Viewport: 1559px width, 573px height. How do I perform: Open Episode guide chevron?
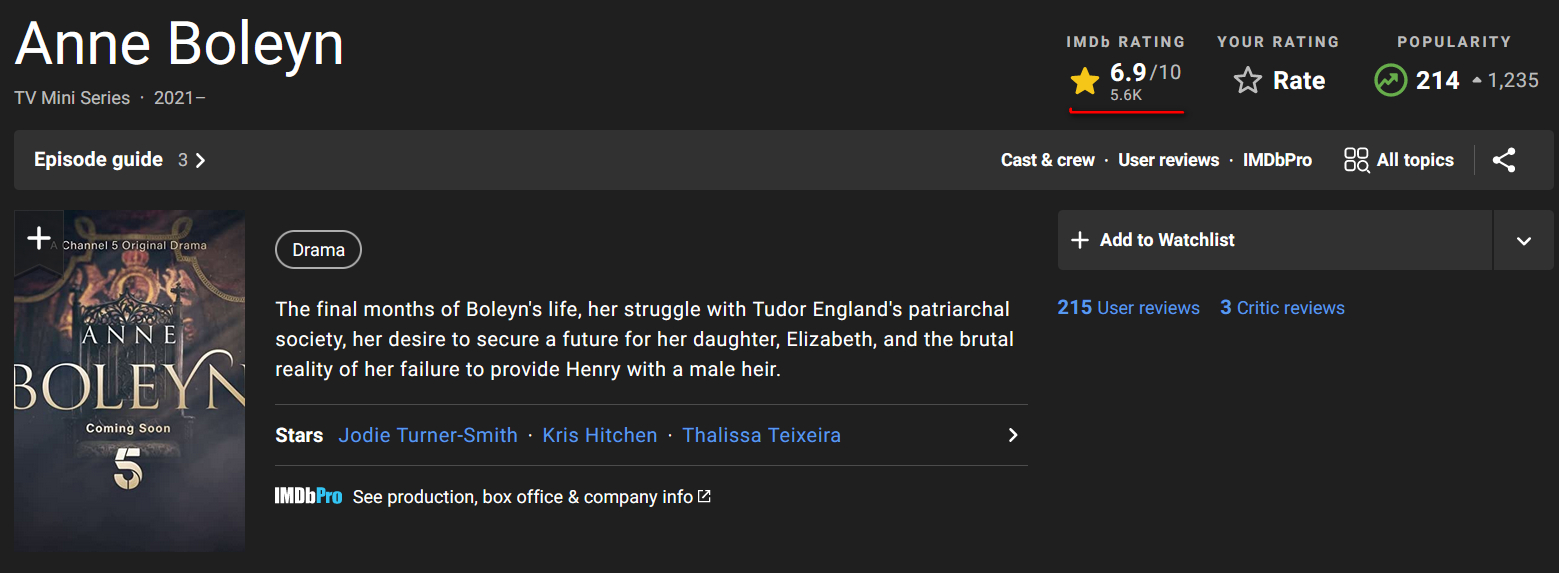(x=200, y=160)
